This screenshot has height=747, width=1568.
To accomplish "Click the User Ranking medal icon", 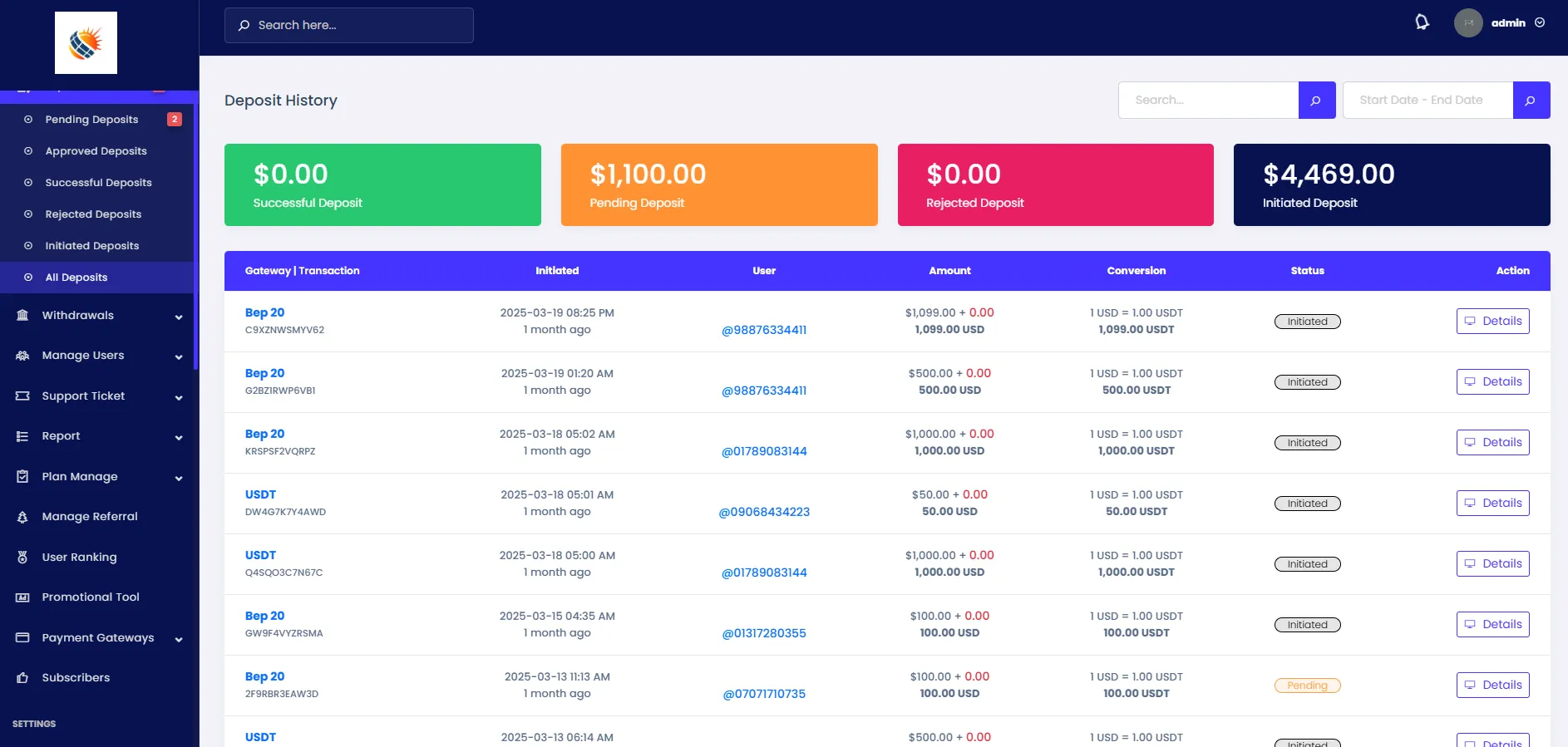I will click(x=22, y=558).
